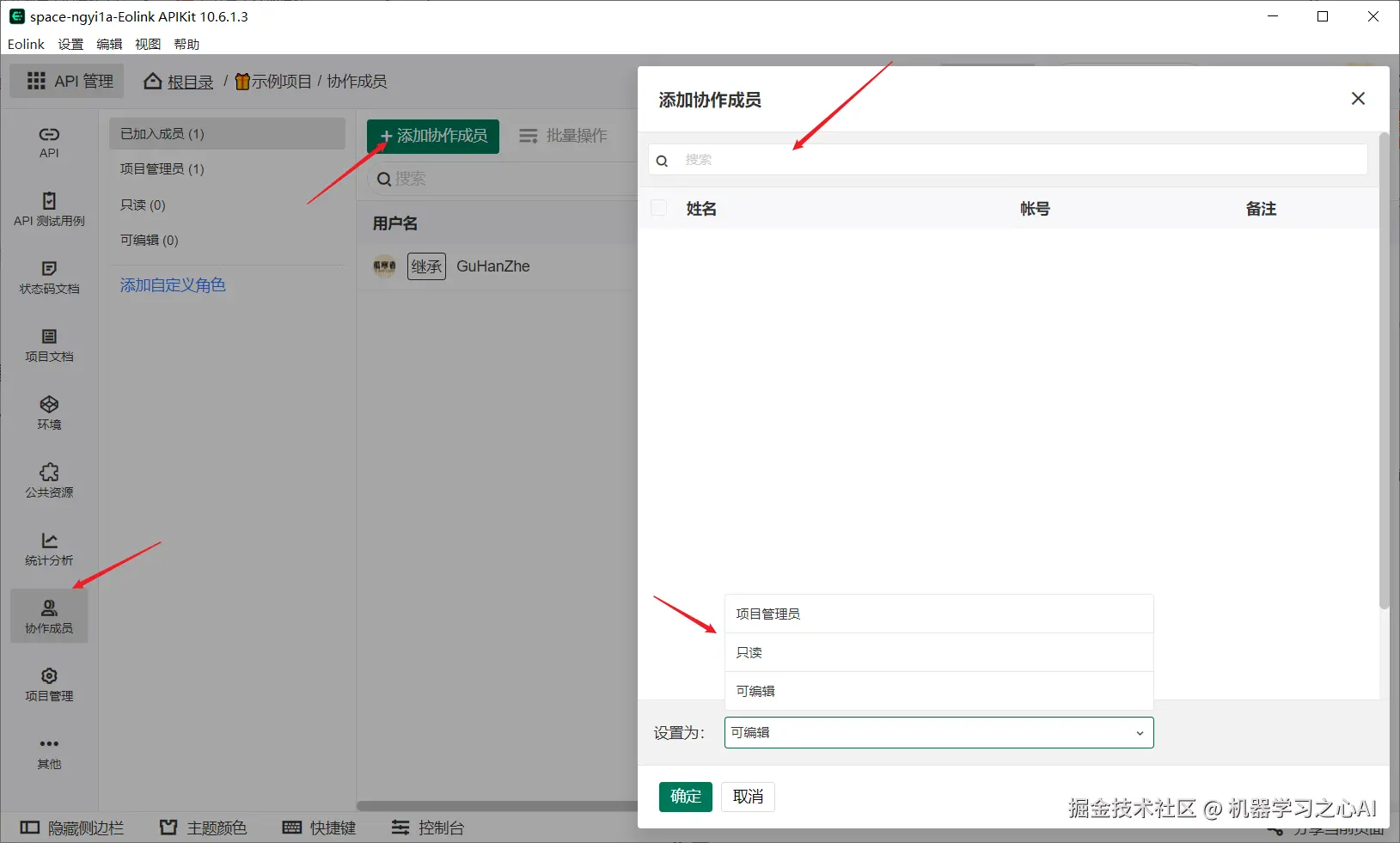The width and height of the screenshot is (1400, 843).
Task: Open the 帮助 menu
Action: click(x=186, y=44)
